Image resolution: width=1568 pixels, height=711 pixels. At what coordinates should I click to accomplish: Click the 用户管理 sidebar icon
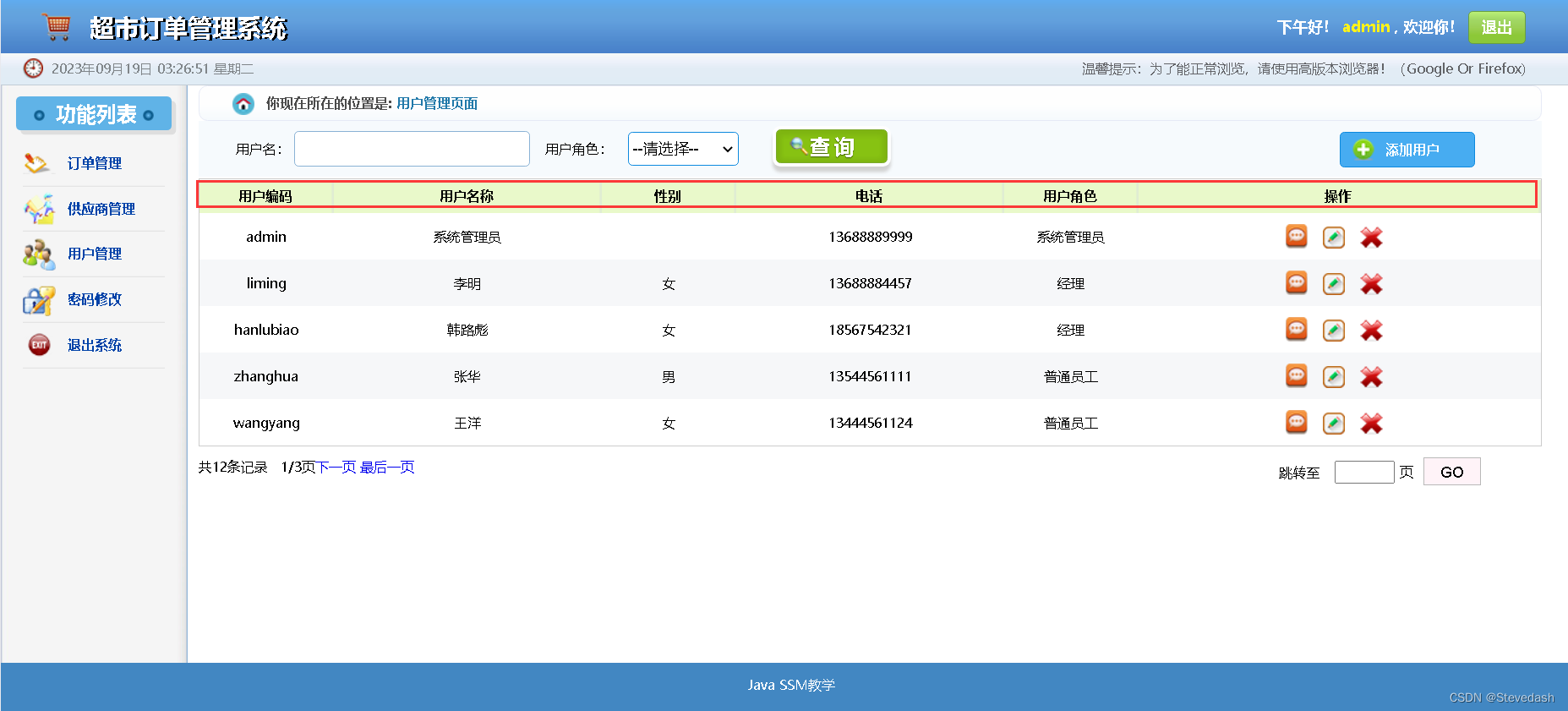[x=39, y=254]
